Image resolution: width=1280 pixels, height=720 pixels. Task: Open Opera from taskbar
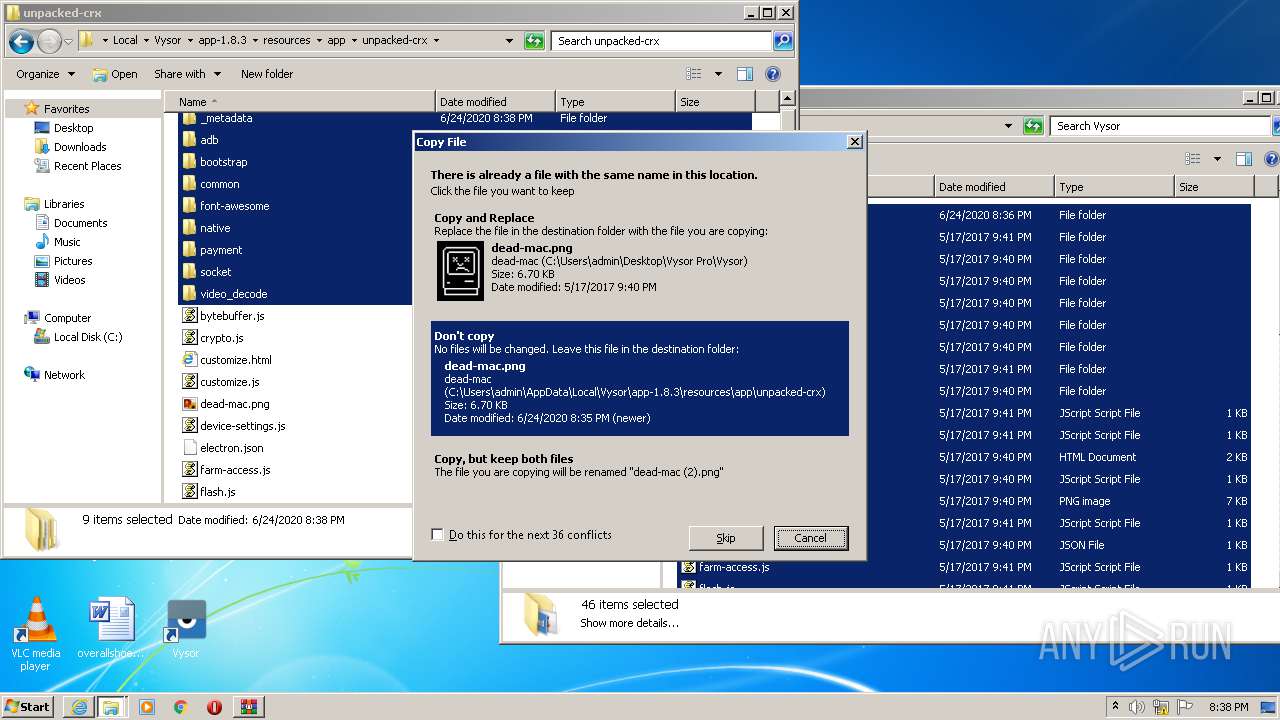[214, 707]
